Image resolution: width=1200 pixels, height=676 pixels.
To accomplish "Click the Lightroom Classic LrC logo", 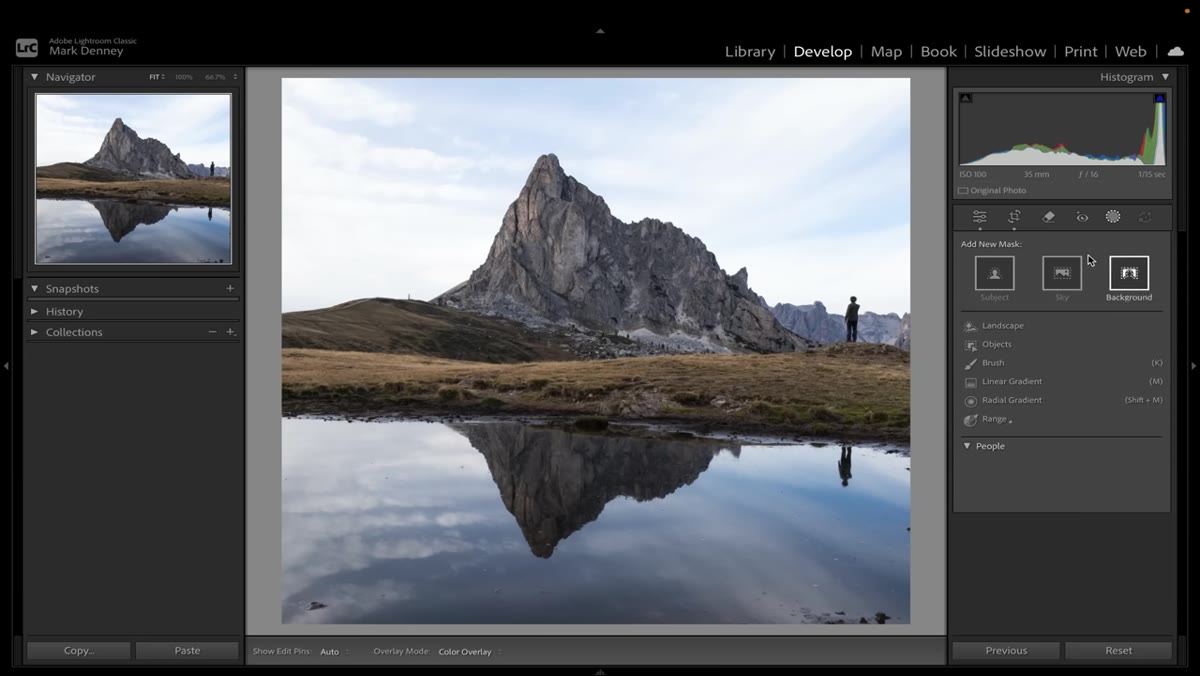I will (x=27, y=47).
